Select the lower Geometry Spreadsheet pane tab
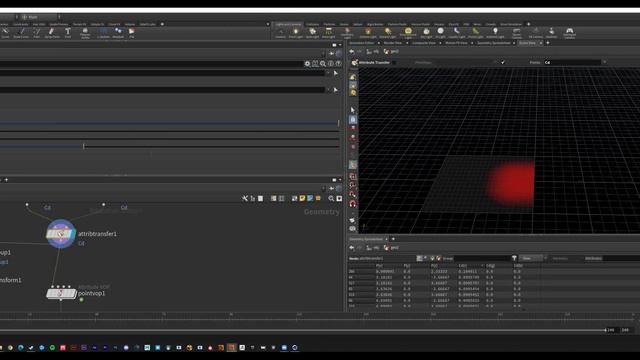Image resolution: width=640 pixels, height=360 pixels. pyautogui.click(x=366, y=239)
